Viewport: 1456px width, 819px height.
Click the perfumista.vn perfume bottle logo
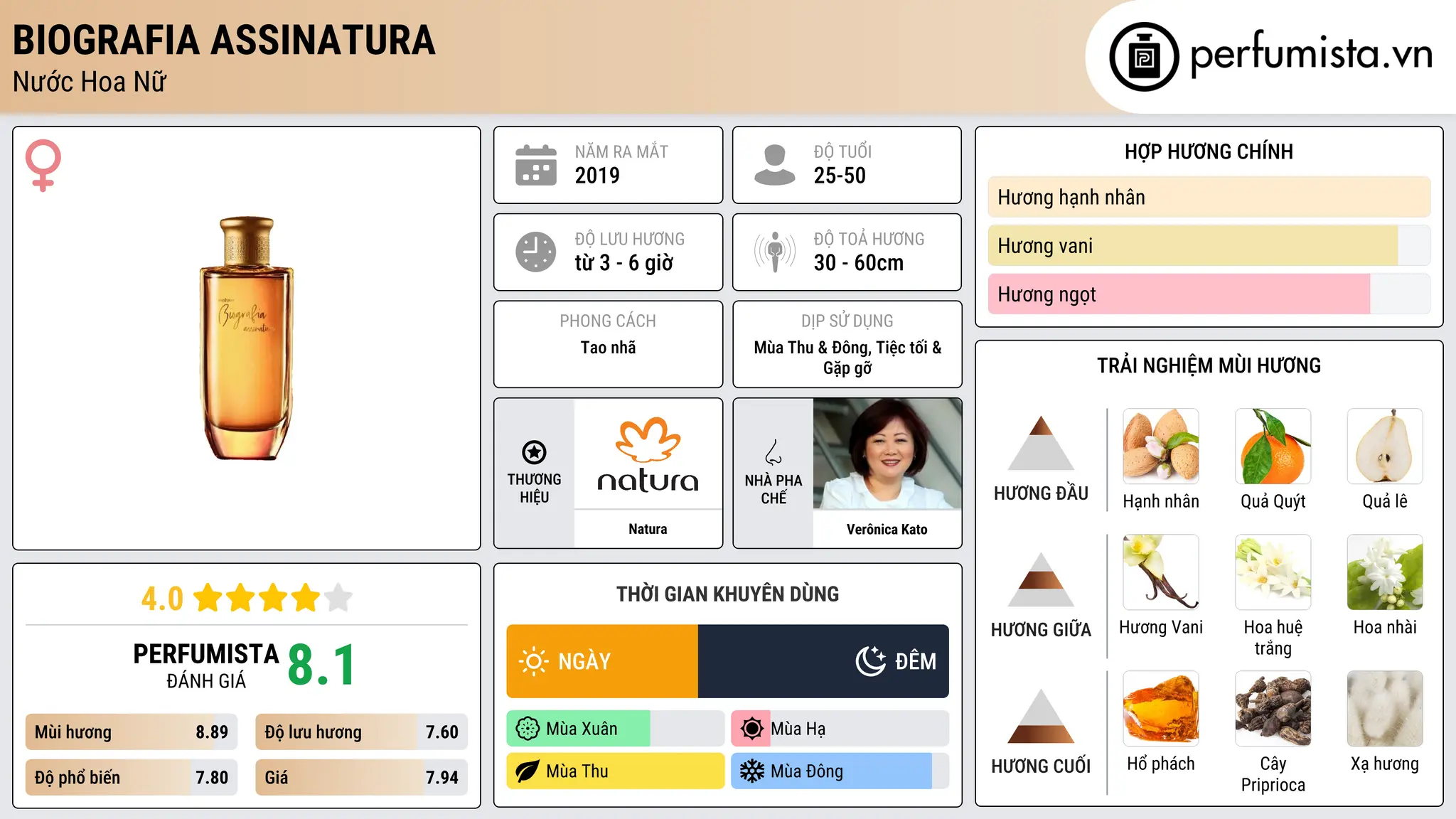pyautogui.click(x=1144, y=57)
